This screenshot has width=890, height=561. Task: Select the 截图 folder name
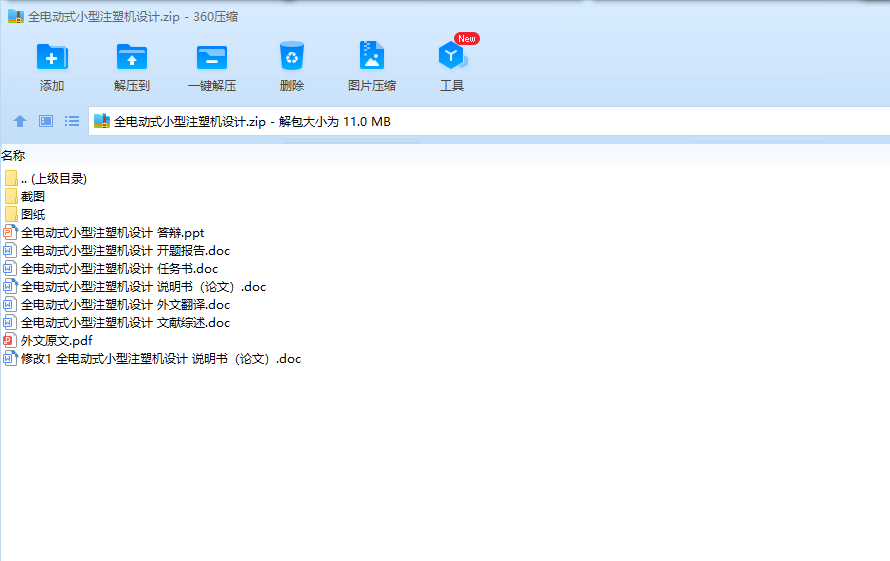[x=33, y=196]
